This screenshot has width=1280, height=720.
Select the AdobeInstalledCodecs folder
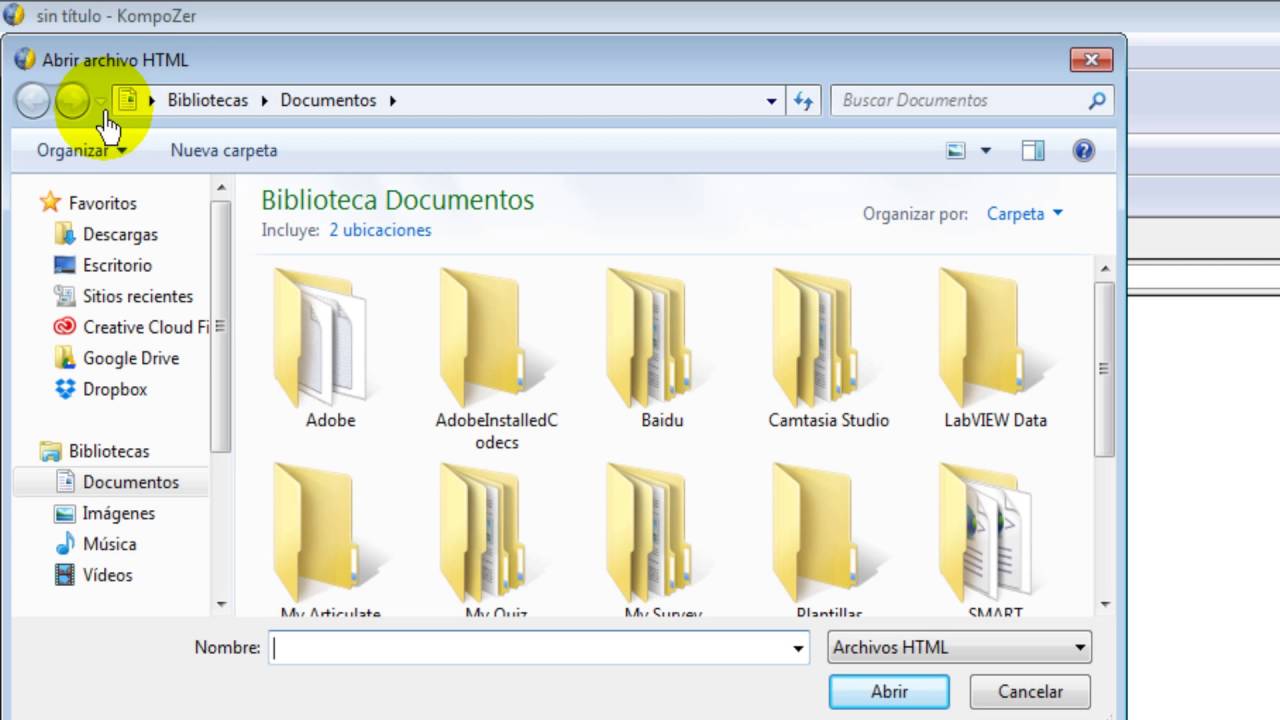(x=497, y=358)
